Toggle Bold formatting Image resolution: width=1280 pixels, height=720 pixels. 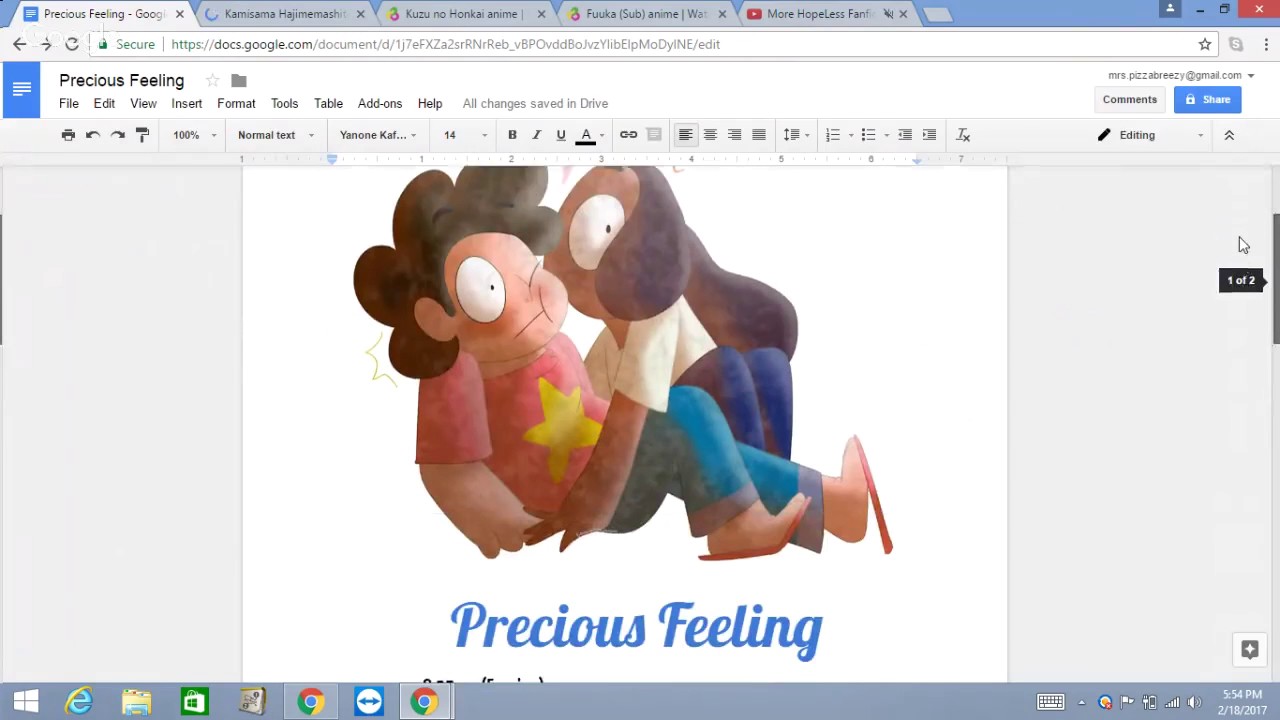click(x=512, y=135)
